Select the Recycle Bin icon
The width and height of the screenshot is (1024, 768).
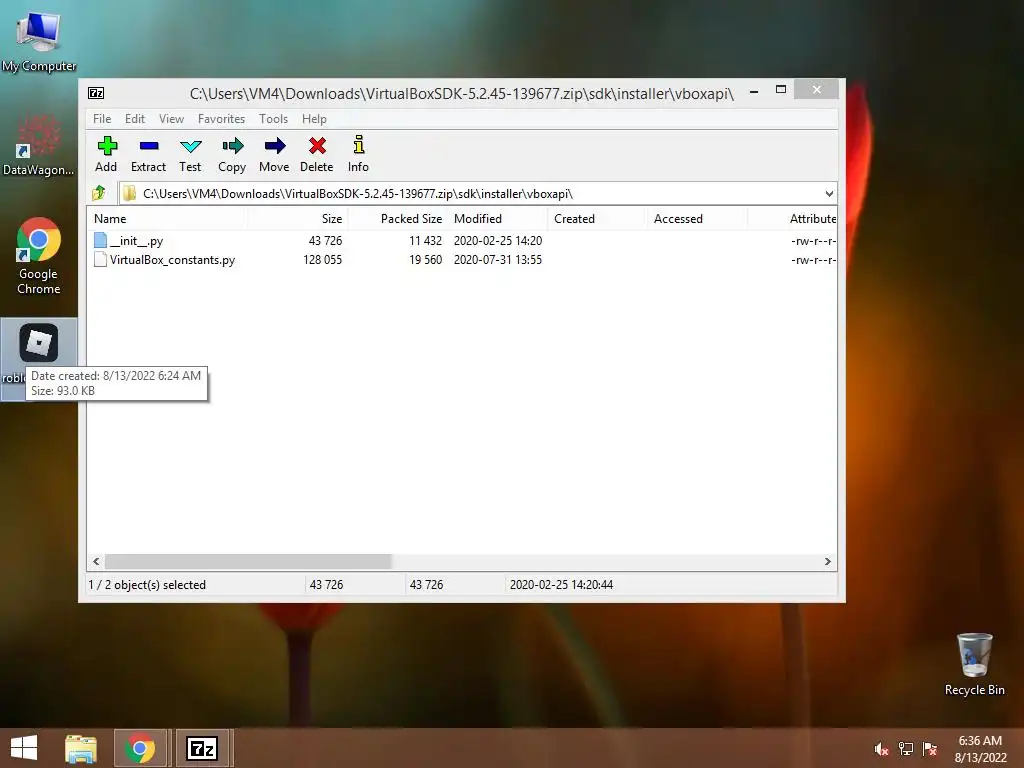point(974,665)
